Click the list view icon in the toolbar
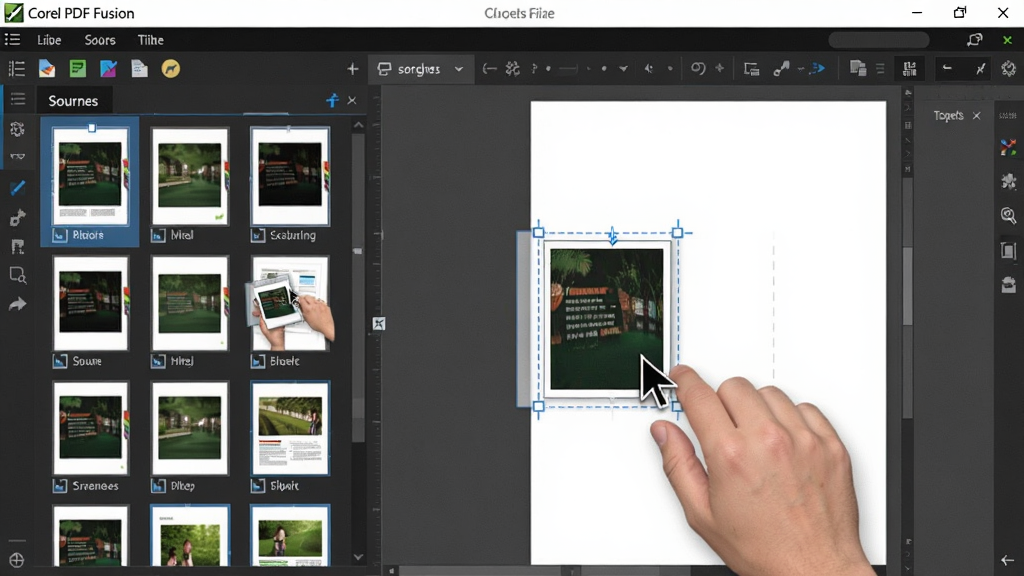The image size is (1024, 576). (16, 69)
